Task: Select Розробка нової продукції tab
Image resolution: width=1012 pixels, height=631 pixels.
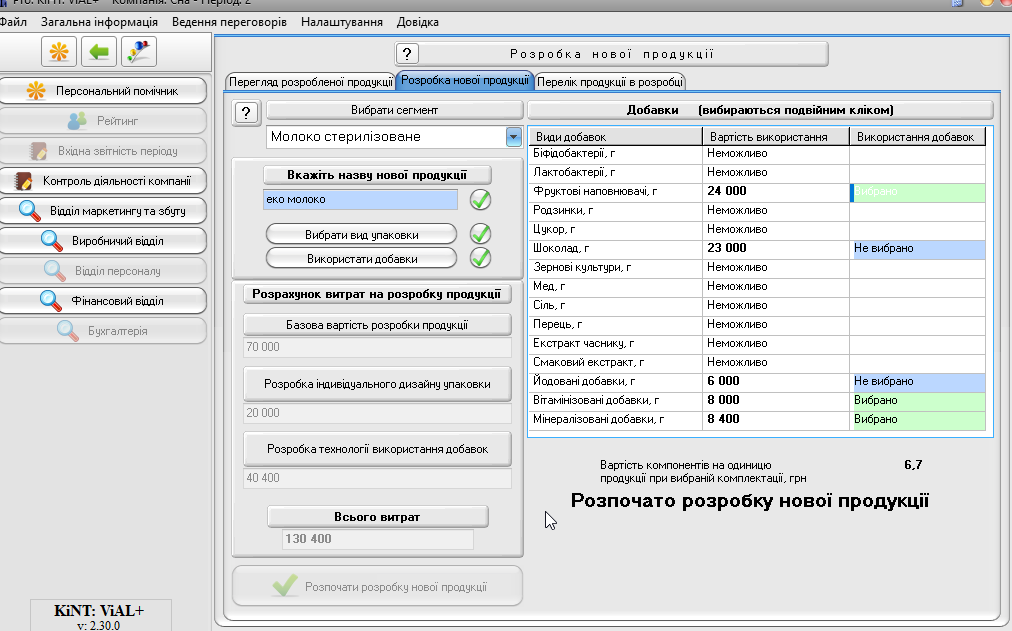Action: 465,81
